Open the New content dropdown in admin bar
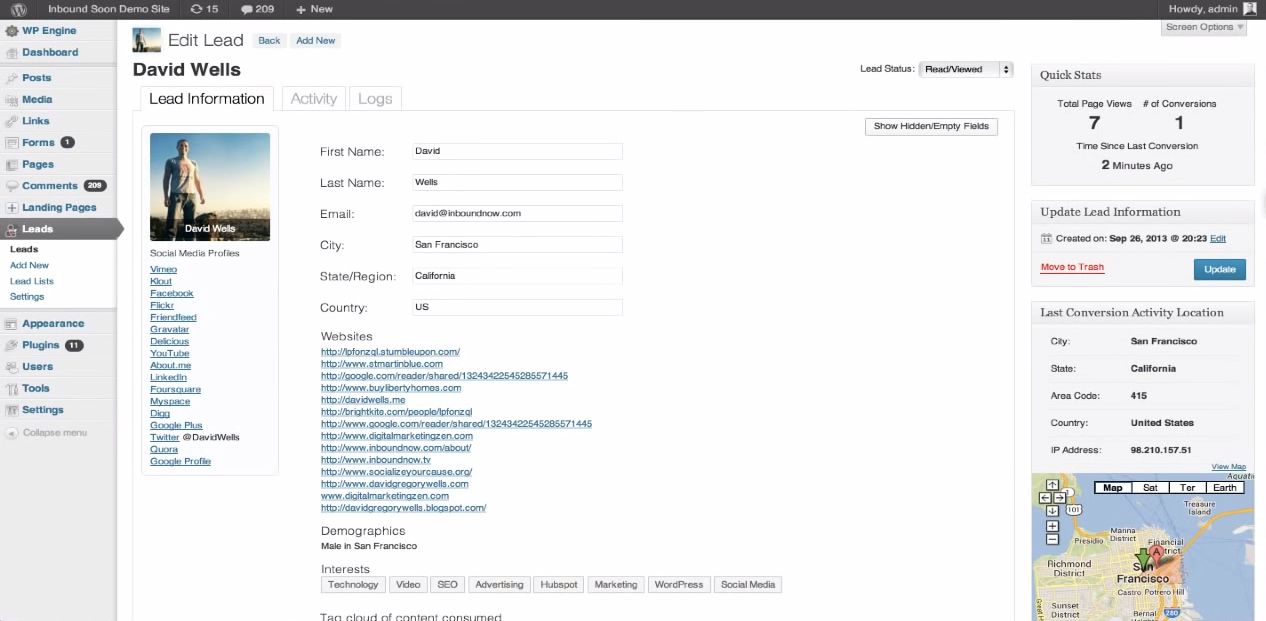 [314, 9]
